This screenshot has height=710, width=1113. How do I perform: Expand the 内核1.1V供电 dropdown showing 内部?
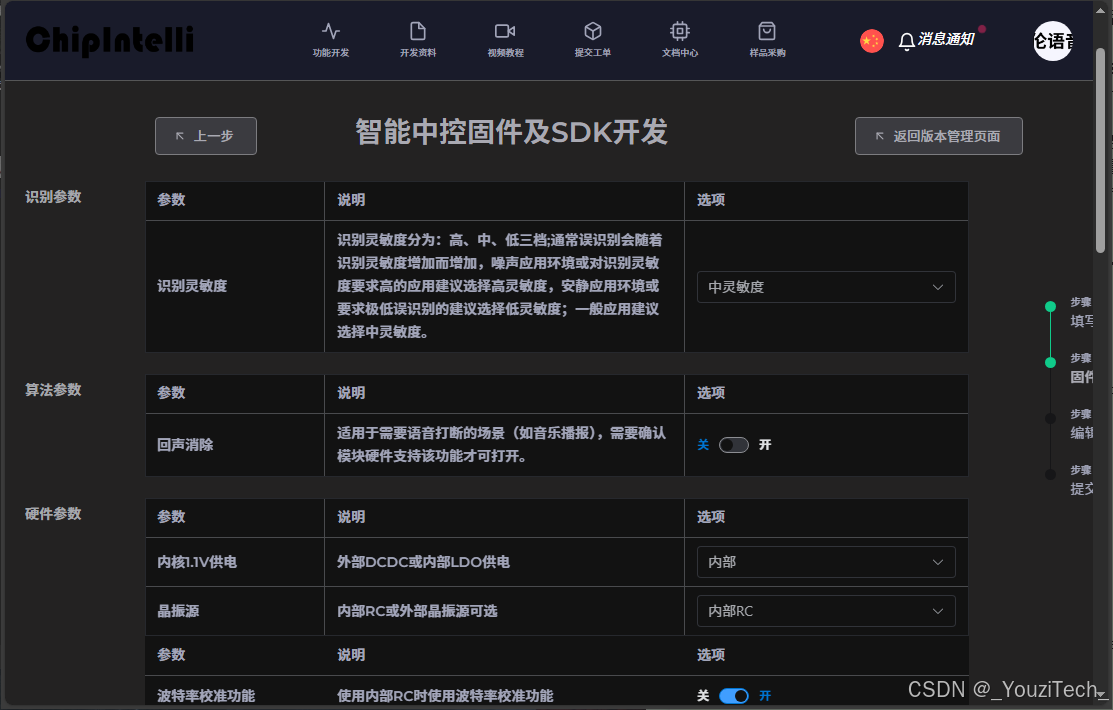point(825,562)
